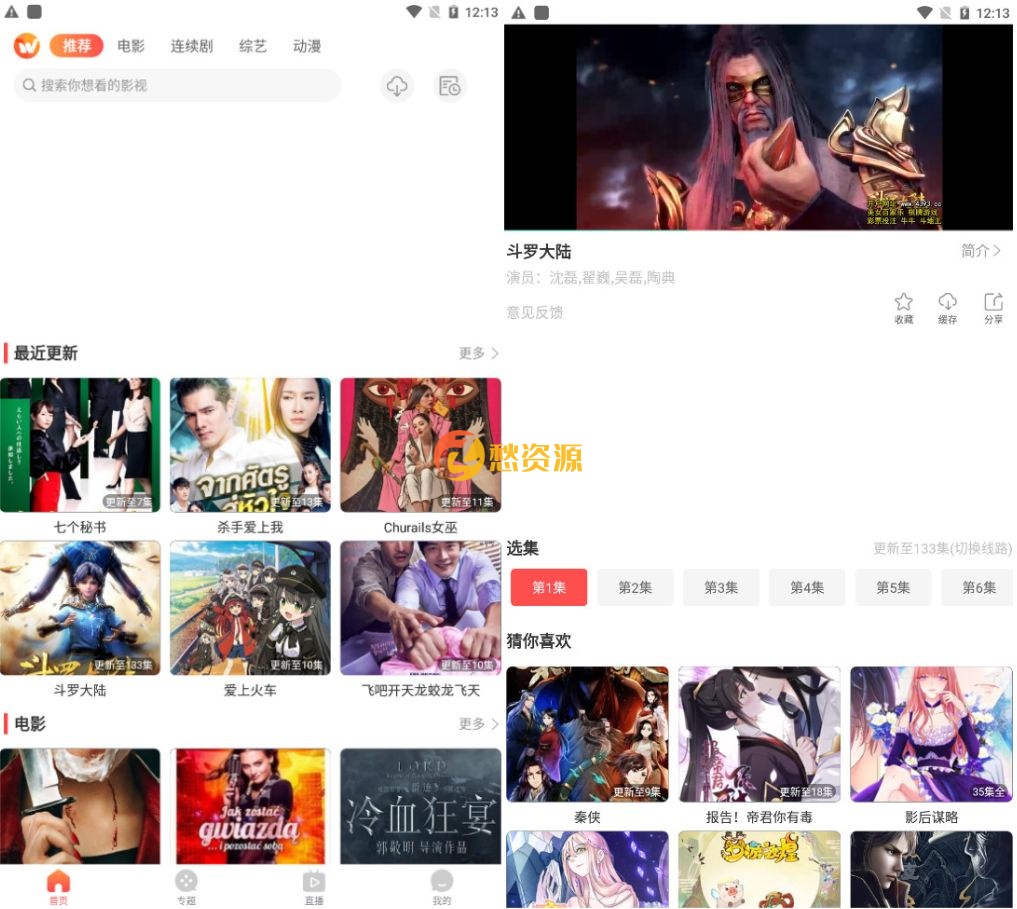Tap the 缓存 download icon for 斗罗大陆
Image resolution: width=1017 pixels, height=909 pixels.
(947, 307)
